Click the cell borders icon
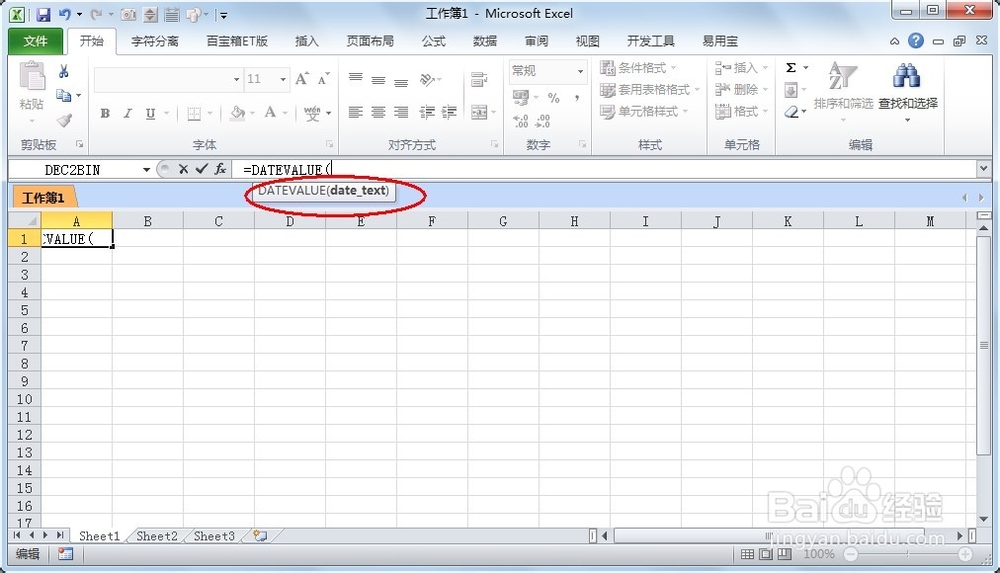The height and width of the screenshot is (573, 1000). click(x=194, y=114)
